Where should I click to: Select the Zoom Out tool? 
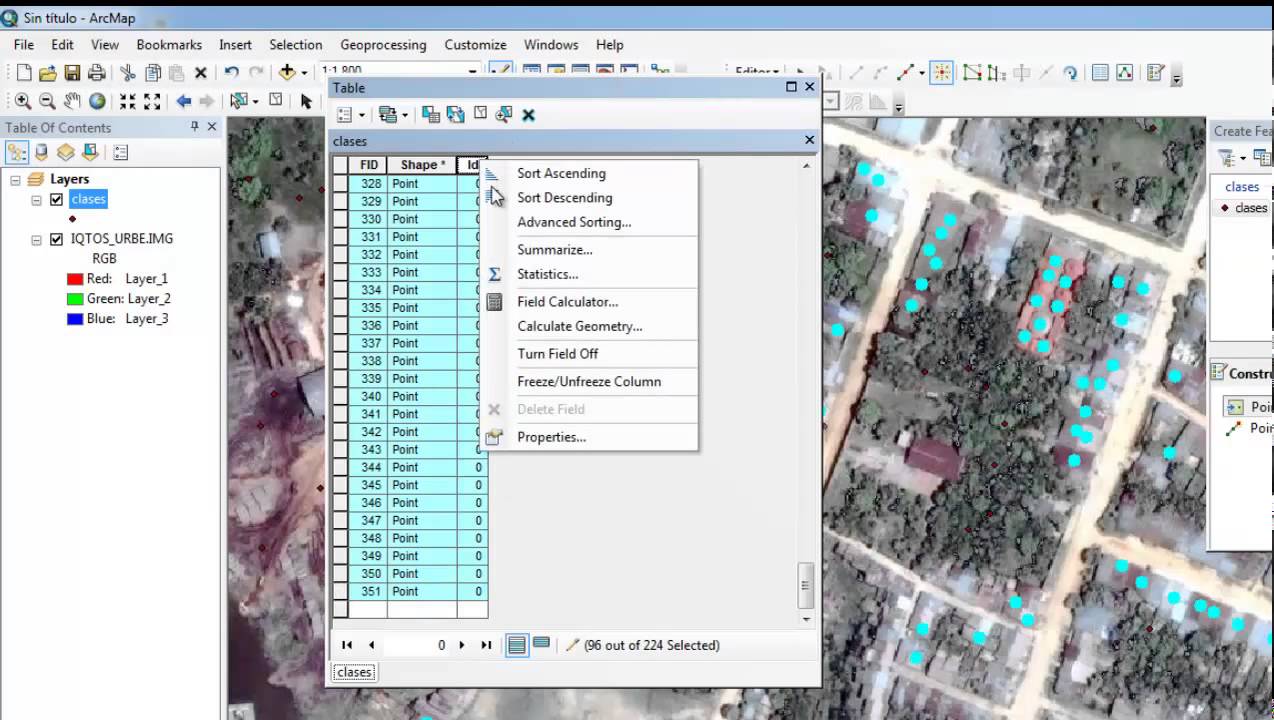click(47, 101)
